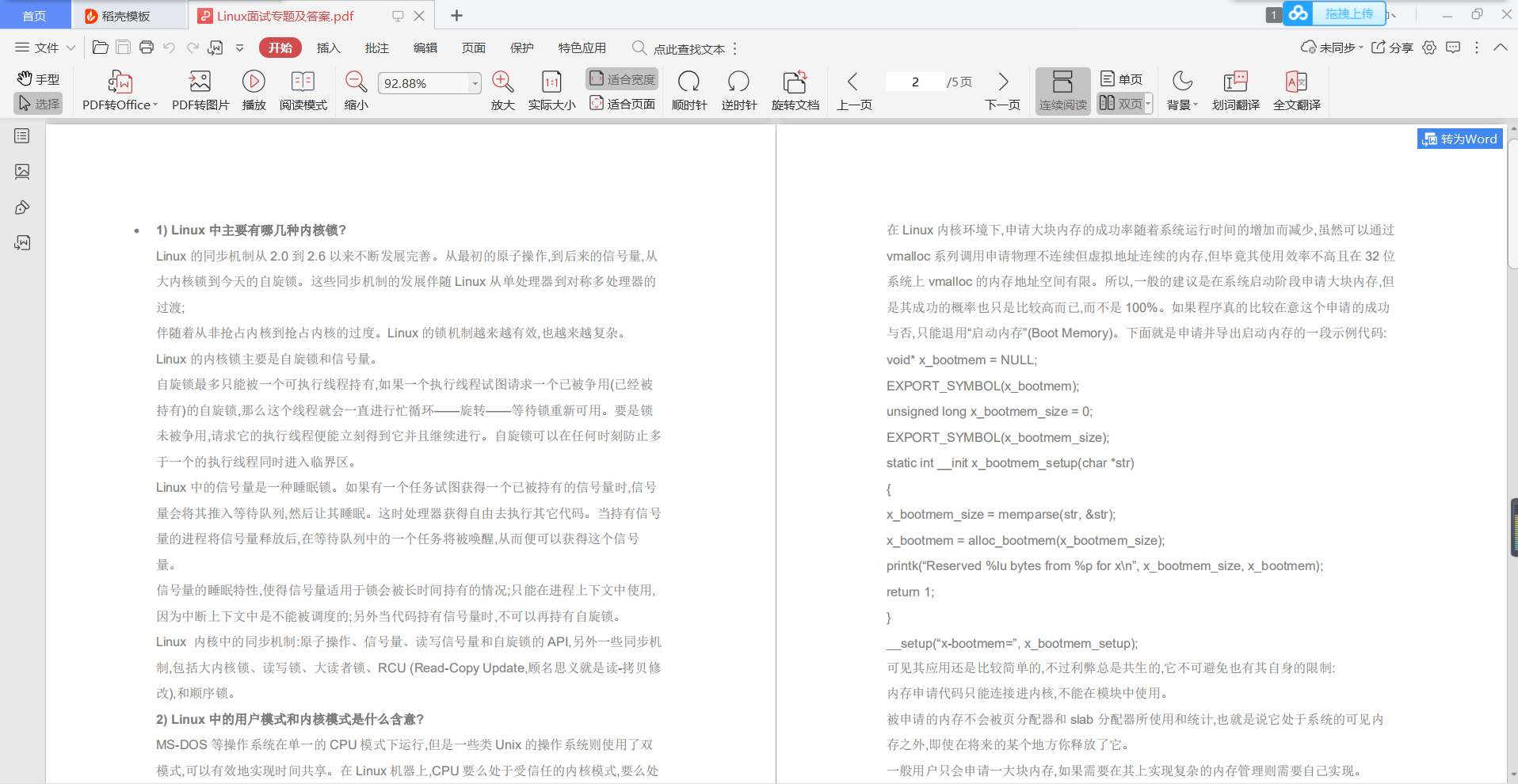Set view to 实际大小 actual size

tap(552, 91)
